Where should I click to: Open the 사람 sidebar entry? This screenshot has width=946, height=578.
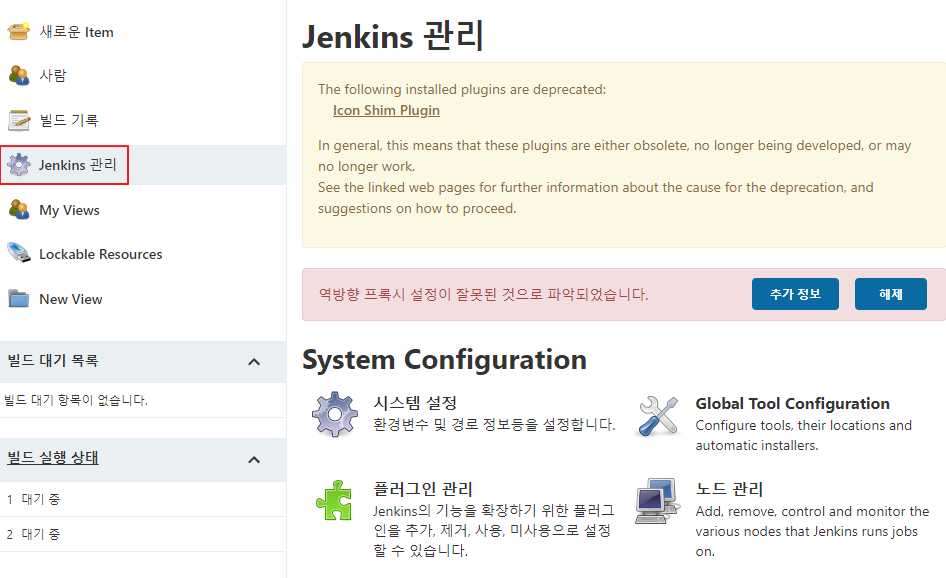52,75
